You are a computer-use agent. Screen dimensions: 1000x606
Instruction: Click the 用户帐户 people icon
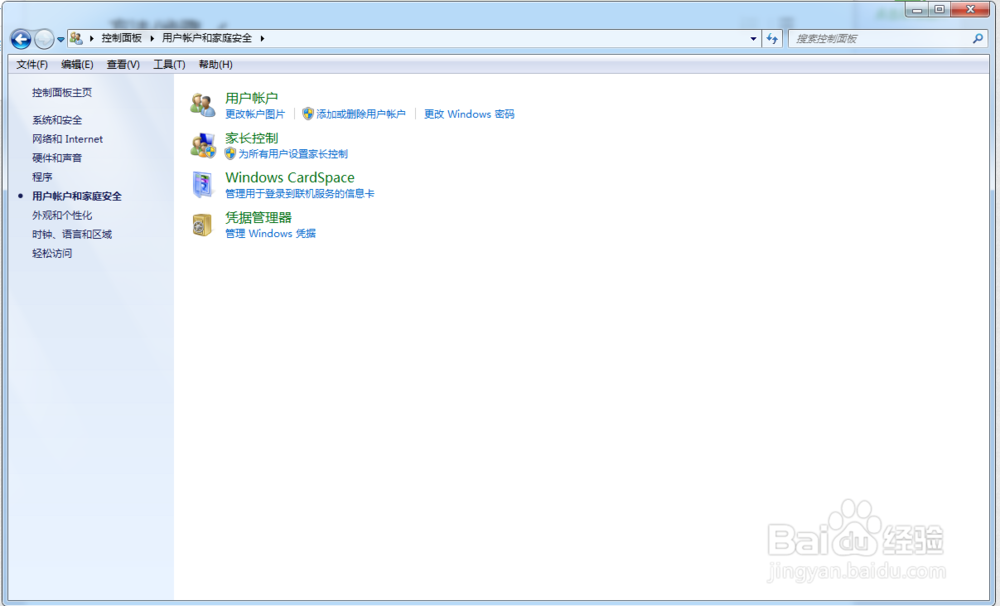pos(203,105)
